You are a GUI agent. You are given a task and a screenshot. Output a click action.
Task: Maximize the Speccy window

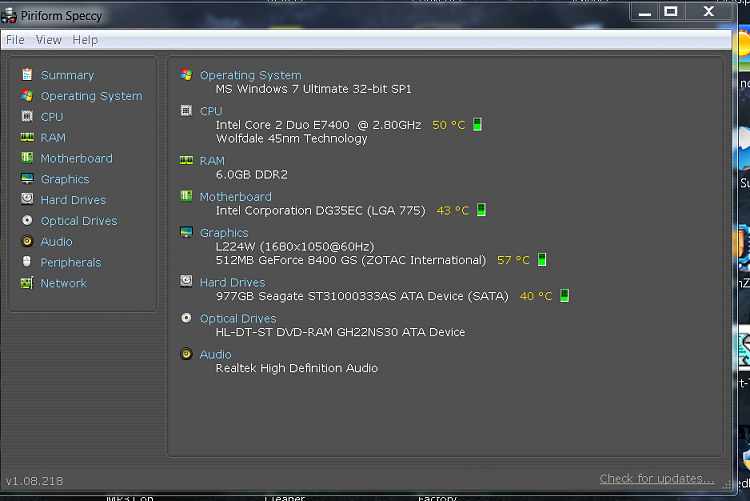pos(671,11)
